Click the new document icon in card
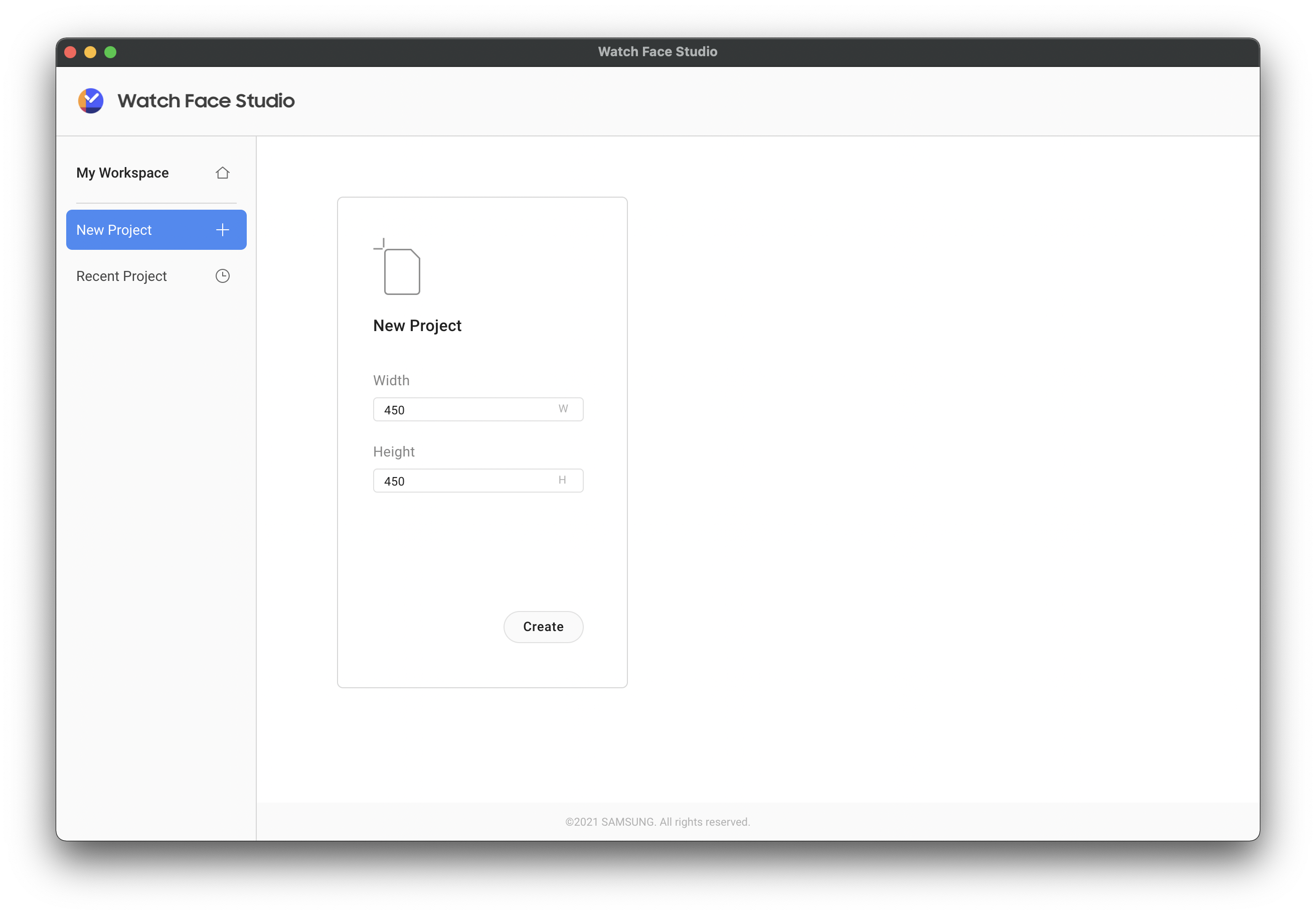The height and width of the screenshot is (915, 1316). coord(399,268)
